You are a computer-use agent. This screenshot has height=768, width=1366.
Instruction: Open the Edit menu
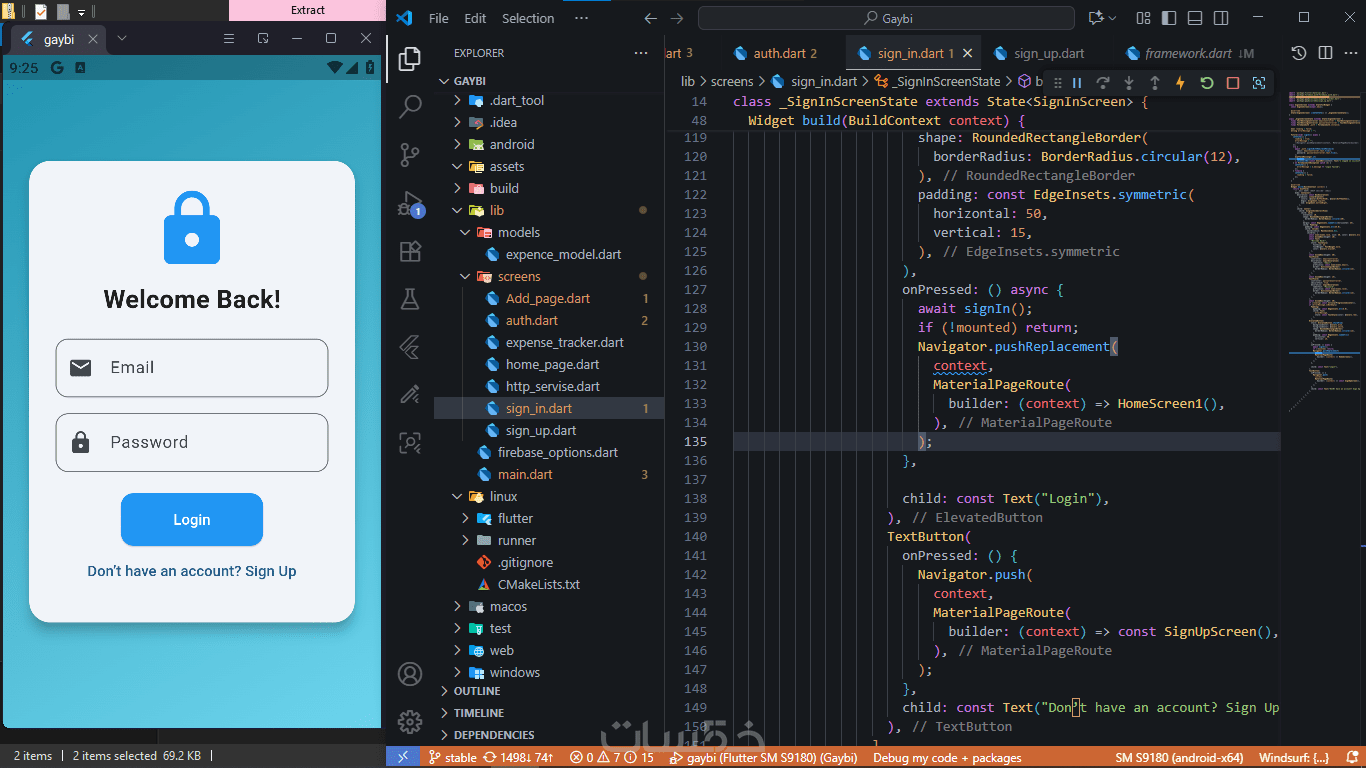tap(475, 18)
